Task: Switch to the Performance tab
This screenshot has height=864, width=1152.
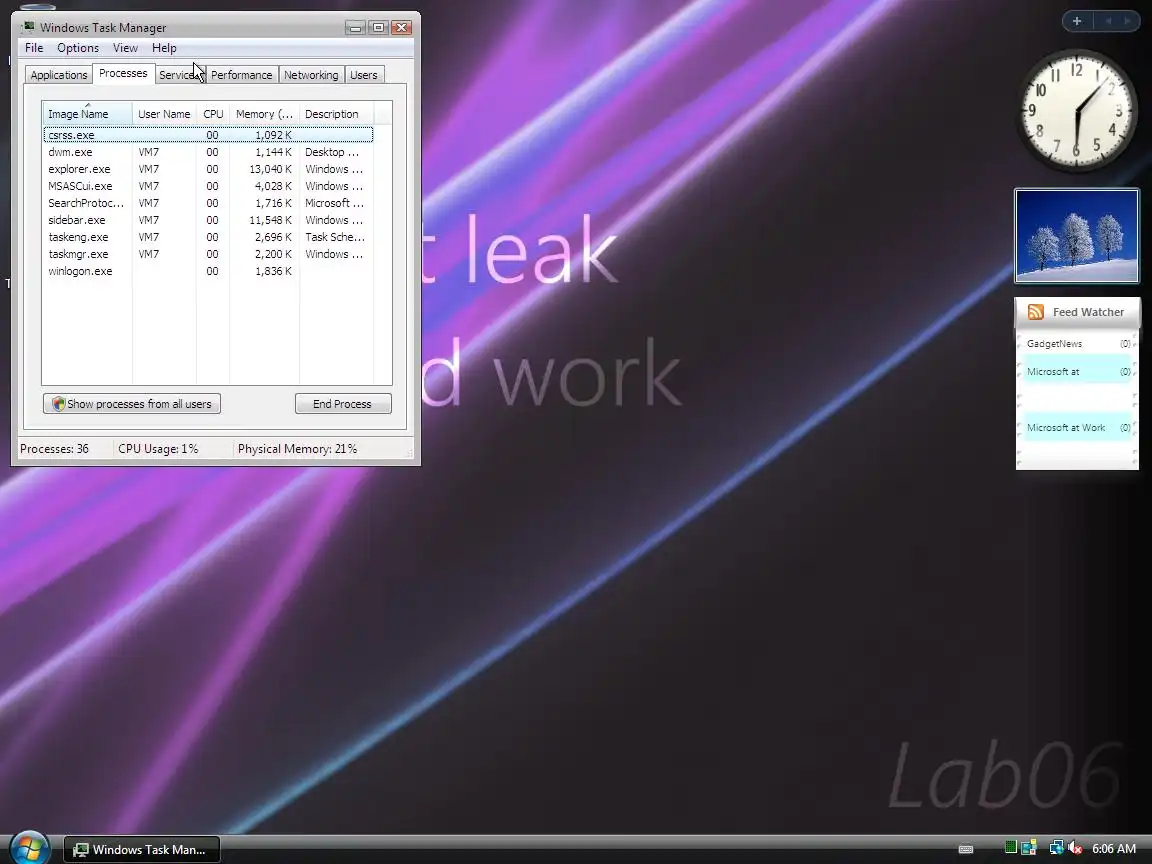Action: pos(241,75)
